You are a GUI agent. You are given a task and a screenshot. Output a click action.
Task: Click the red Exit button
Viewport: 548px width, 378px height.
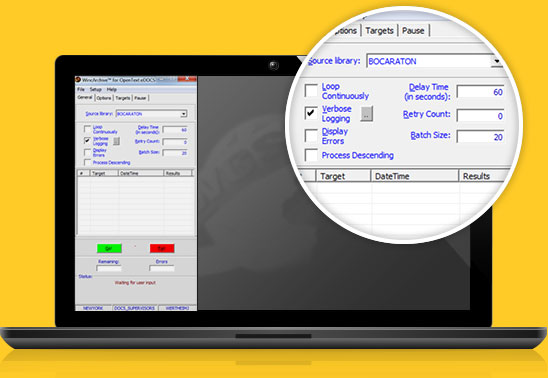[x=162, y=248]
